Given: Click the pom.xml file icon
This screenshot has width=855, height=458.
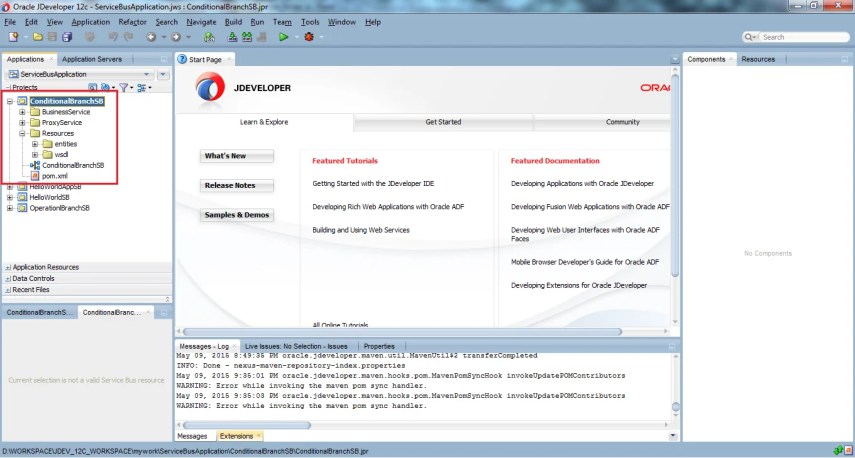Looking at the screenshot, I should pyautogui.click(x=35, y=176).
